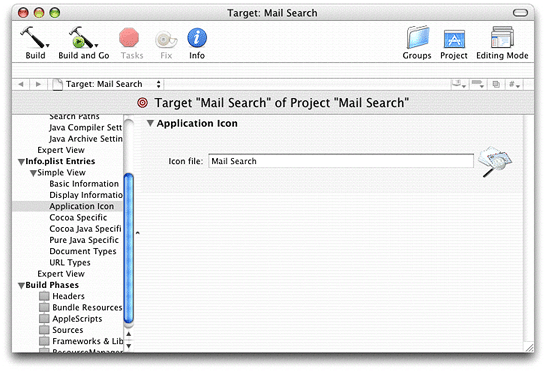The height and width of the screenshot is (371, 546).
Task: Click the red target icon in header
Action: pyautogui.click(x=142, y=103)
